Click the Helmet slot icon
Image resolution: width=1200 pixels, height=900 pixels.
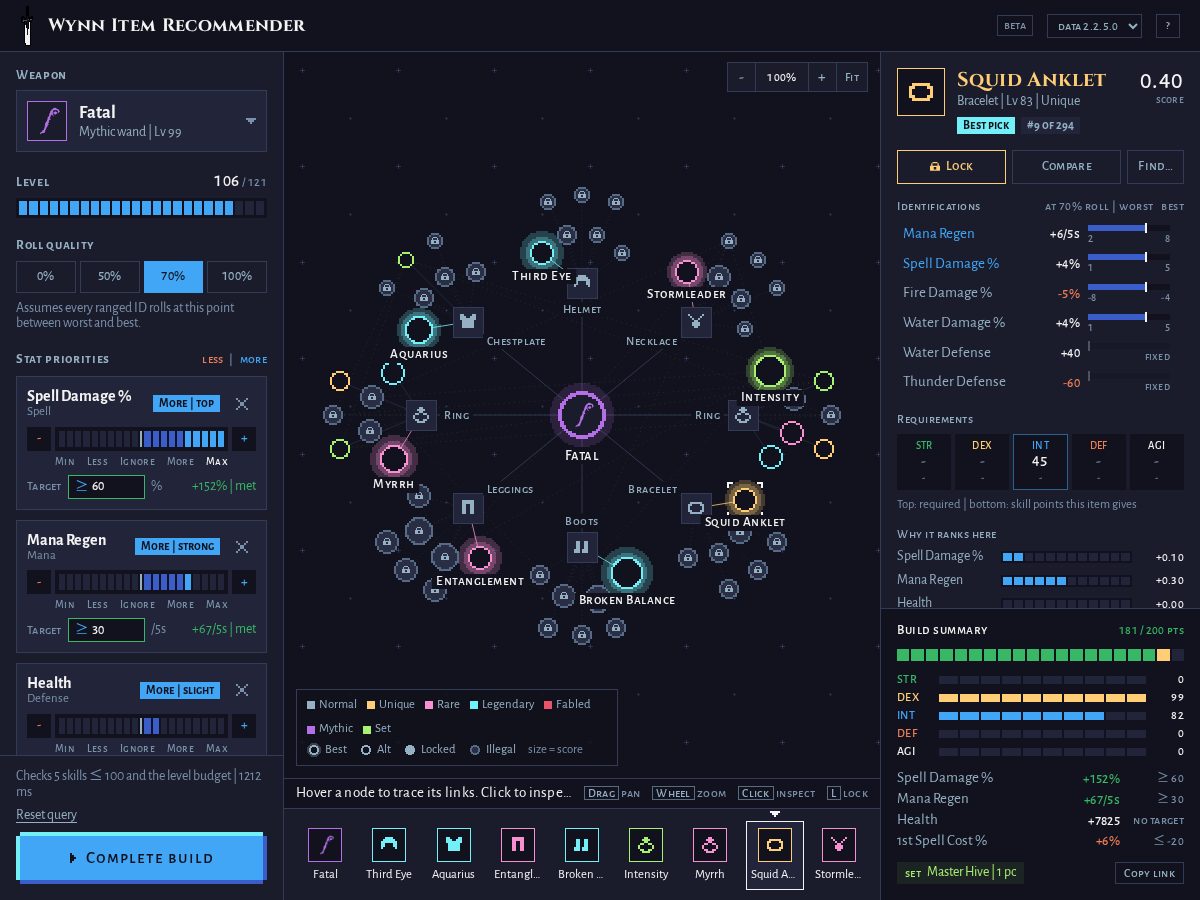[582, 283]
